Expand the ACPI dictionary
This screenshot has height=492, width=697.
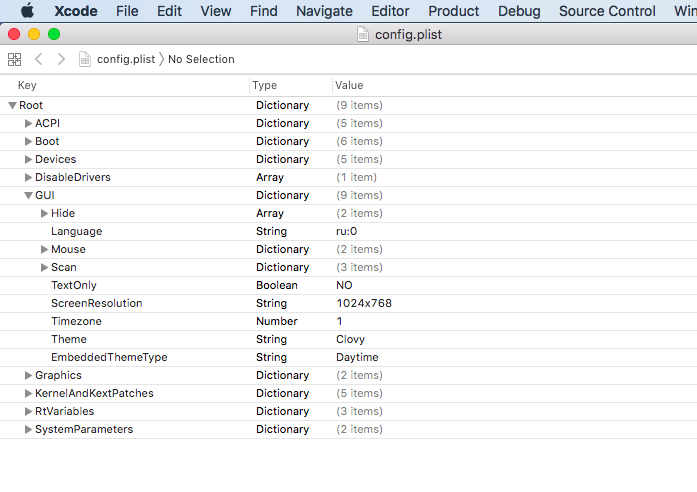[28, 123]
